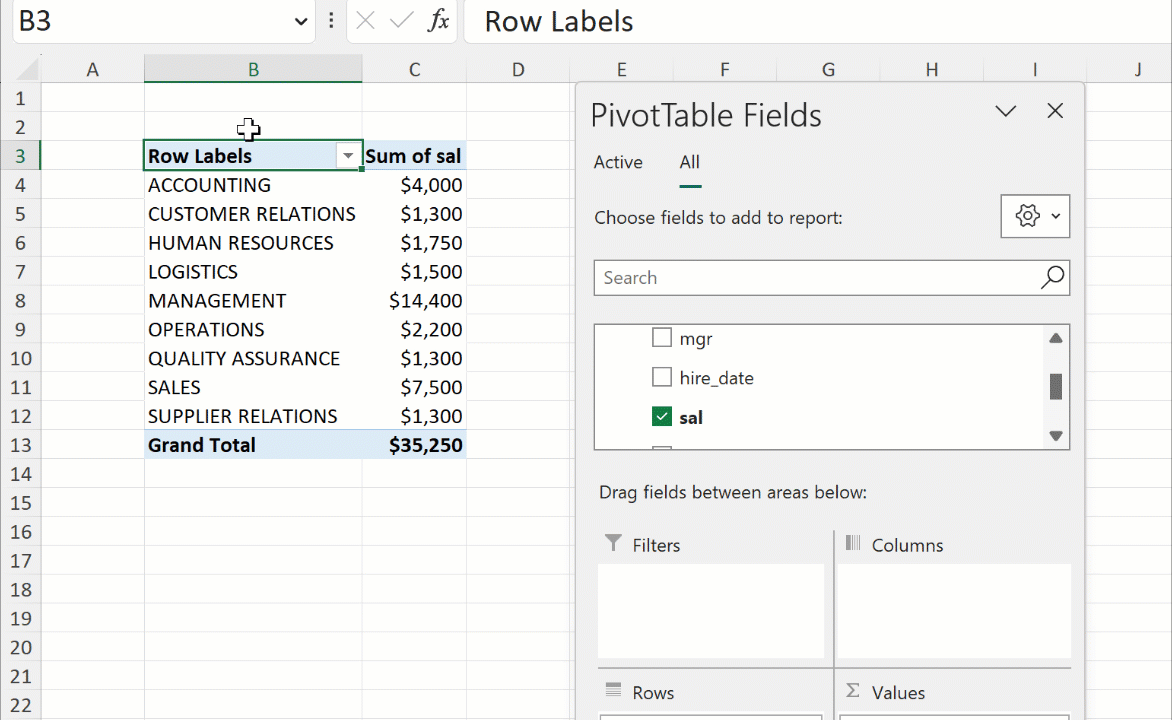Click column C header
Screen dimensions: 1172x720
point(414,69)
